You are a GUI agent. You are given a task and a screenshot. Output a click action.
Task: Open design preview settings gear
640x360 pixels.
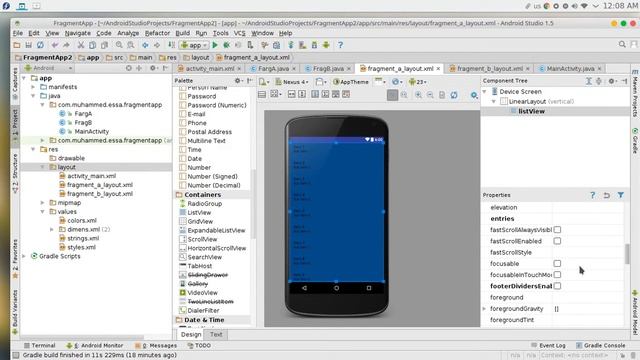474,95
